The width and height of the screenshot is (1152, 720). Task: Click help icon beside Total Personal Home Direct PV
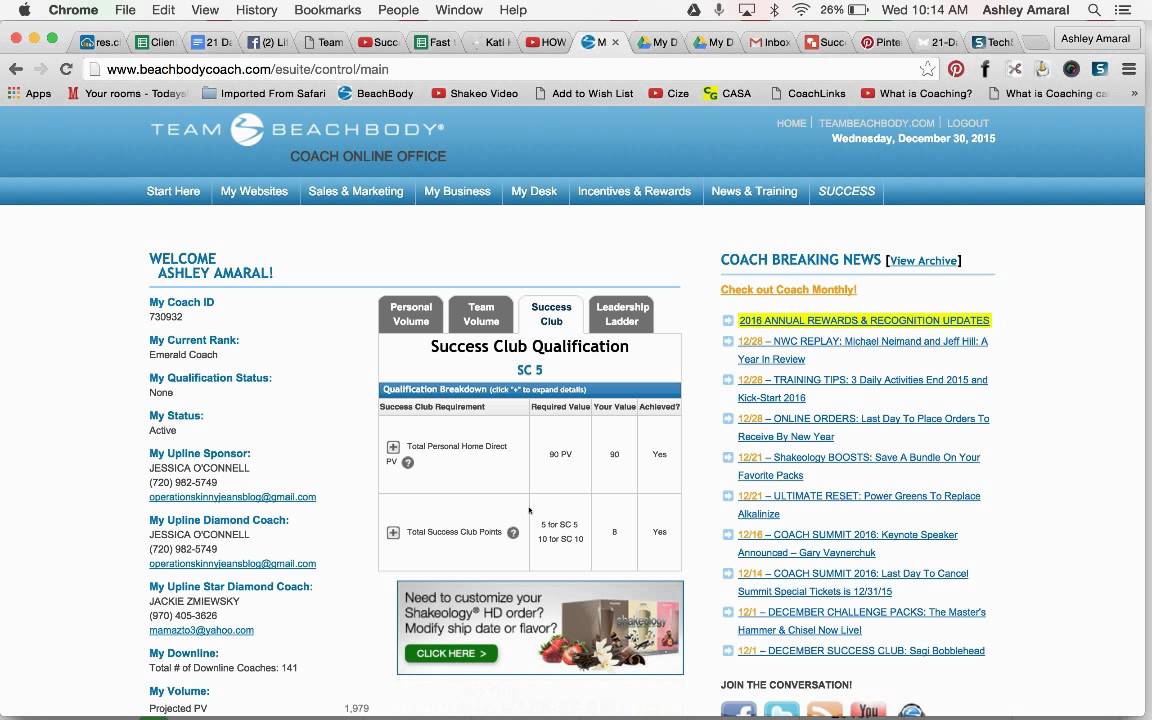point(408,463)
